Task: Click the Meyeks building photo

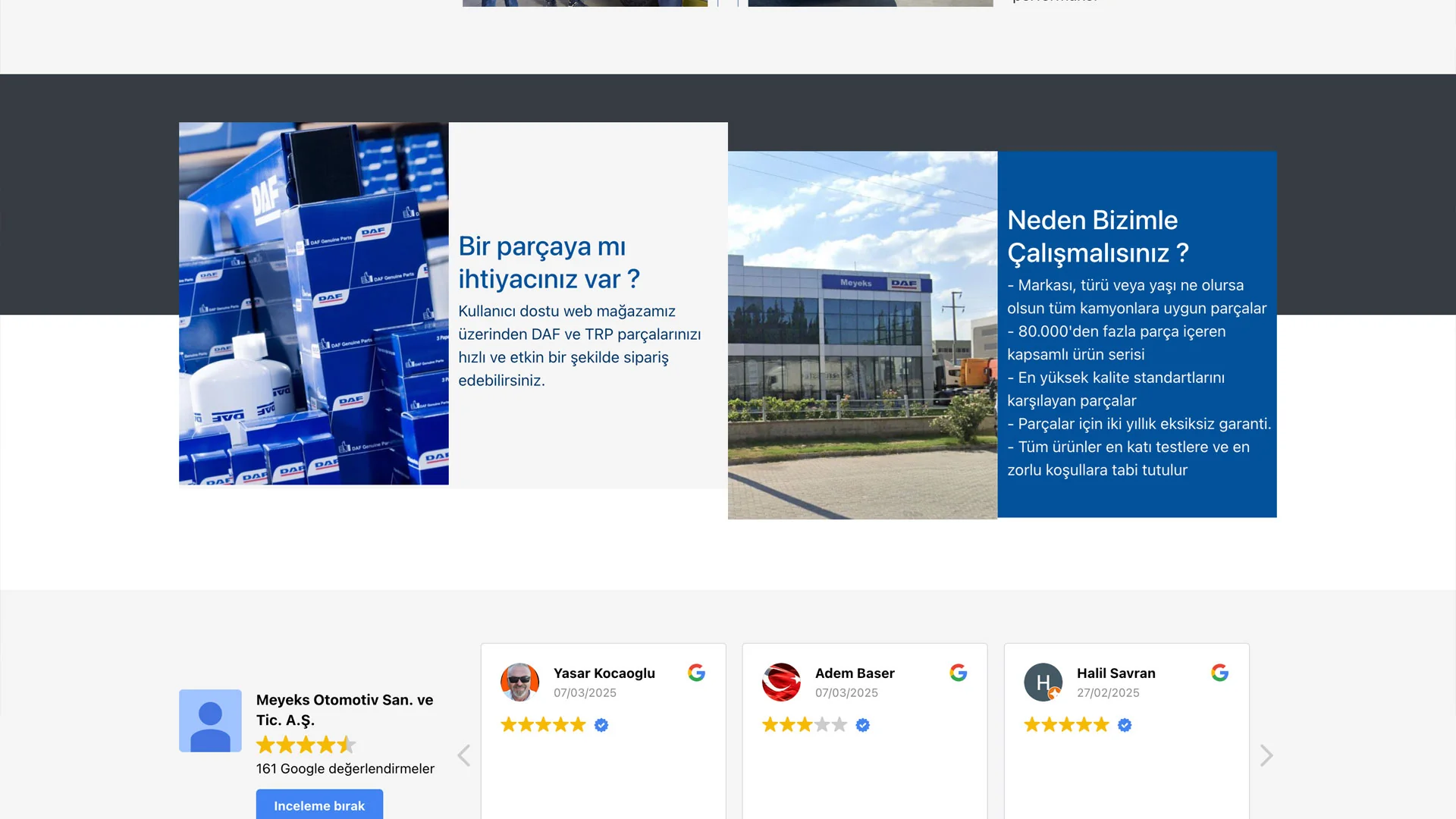Action: point(862,334)
